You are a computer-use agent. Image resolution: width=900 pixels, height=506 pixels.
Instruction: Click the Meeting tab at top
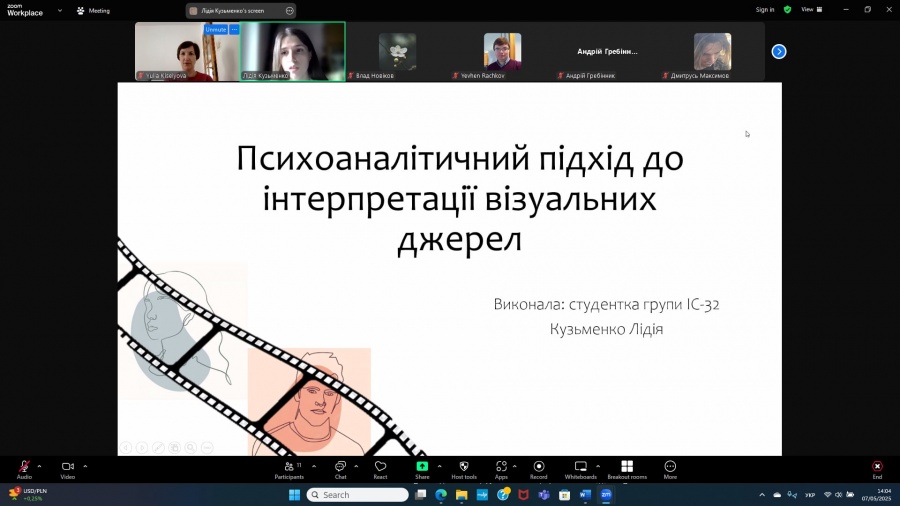tap(93, 10)
